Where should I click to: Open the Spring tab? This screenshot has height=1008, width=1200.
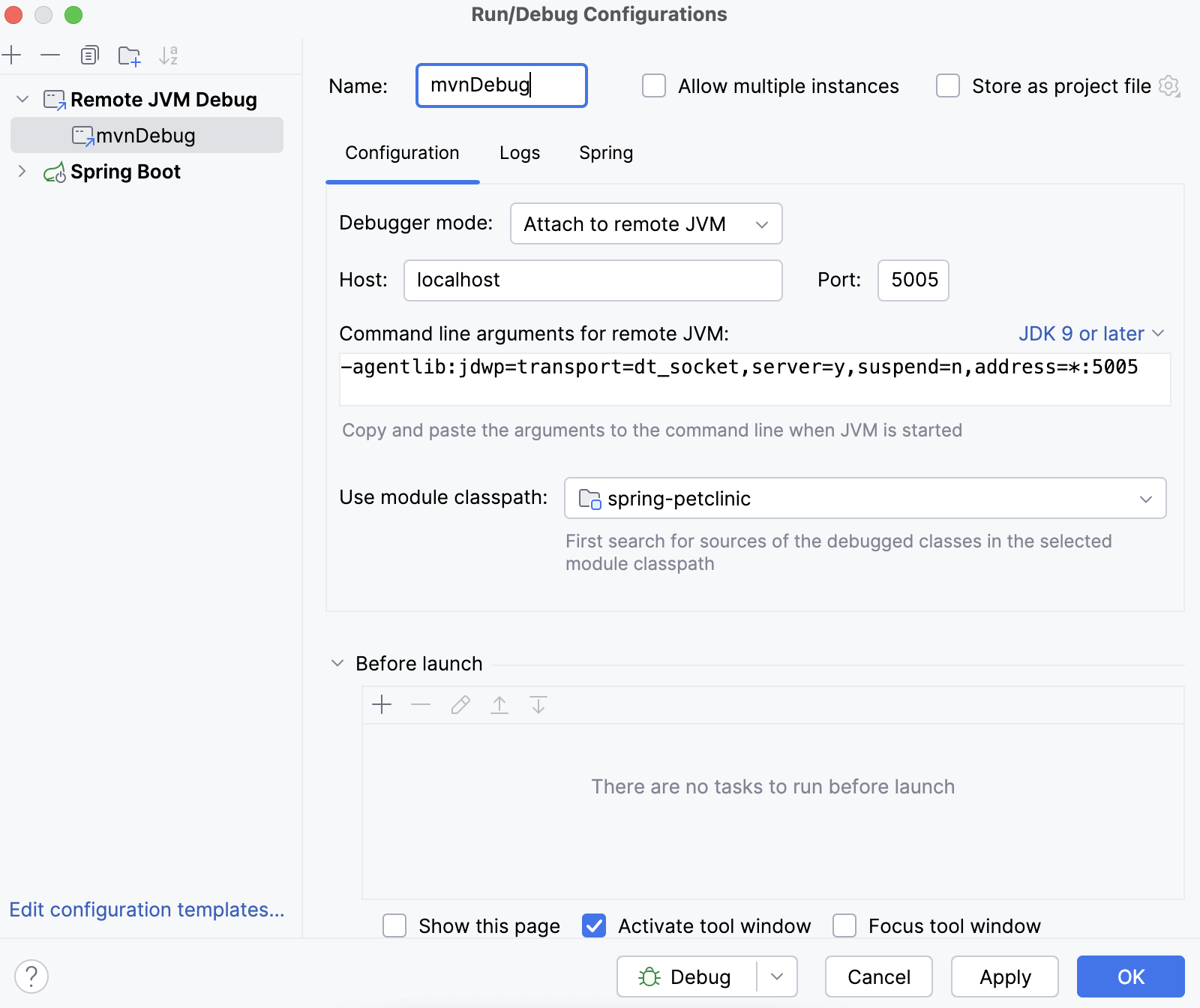(x=605, y=152)
